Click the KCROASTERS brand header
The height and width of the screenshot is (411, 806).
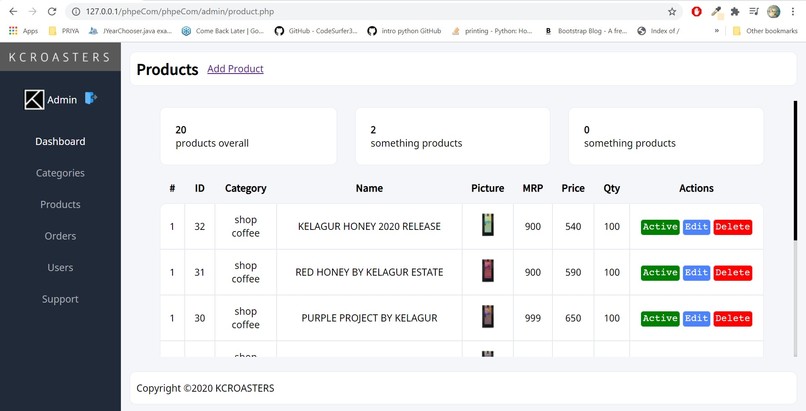(60, 57)
